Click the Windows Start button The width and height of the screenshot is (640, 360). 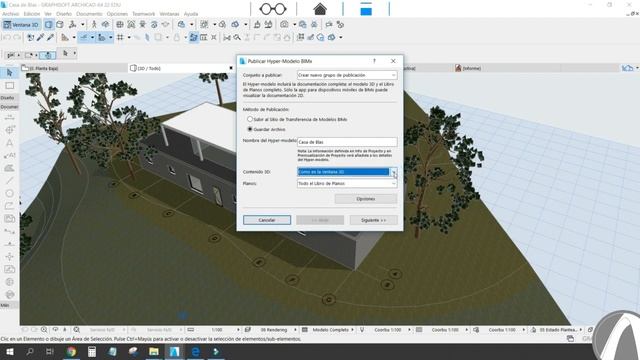tap(9, 351)
